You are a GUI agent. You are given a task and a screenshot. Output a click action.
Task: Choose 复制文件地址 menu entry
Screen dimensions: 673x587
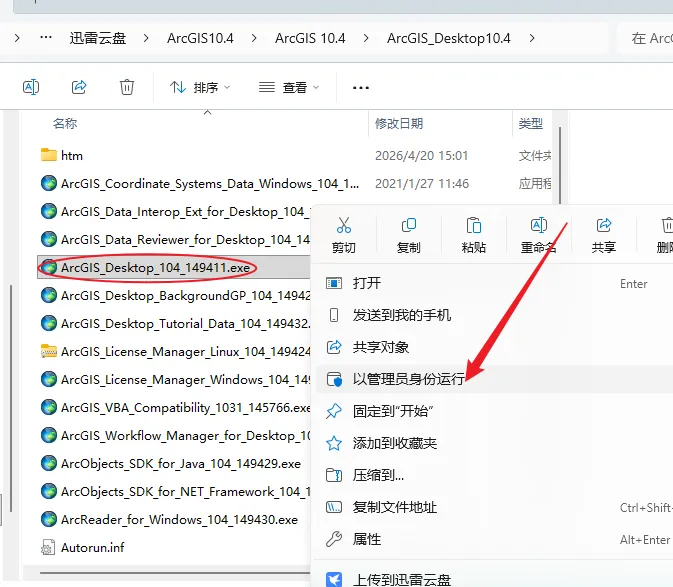[494, 507]
